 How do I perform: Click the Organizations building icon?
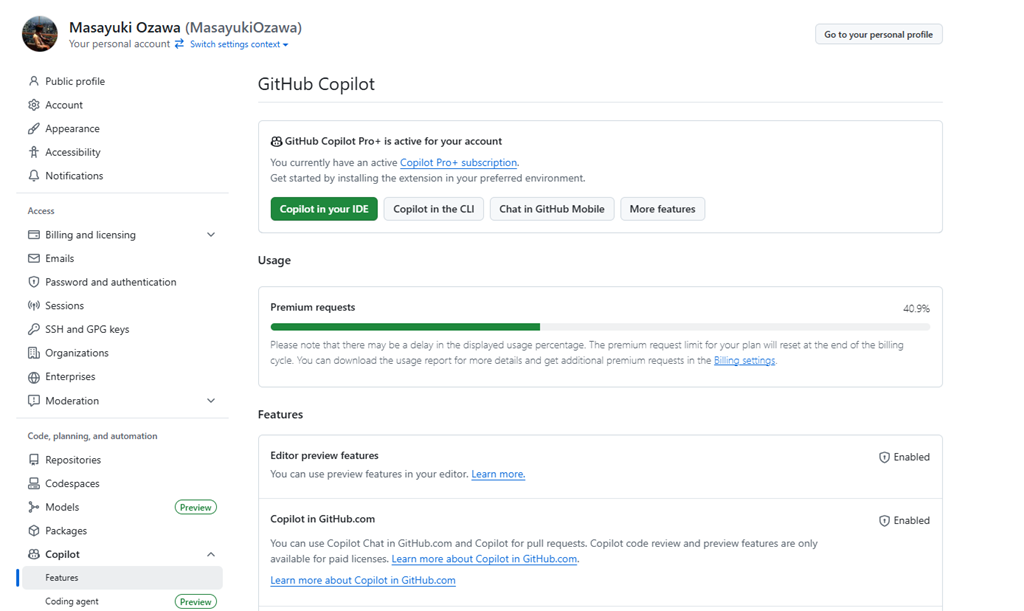pyautogui.click(x=34, y=352)
